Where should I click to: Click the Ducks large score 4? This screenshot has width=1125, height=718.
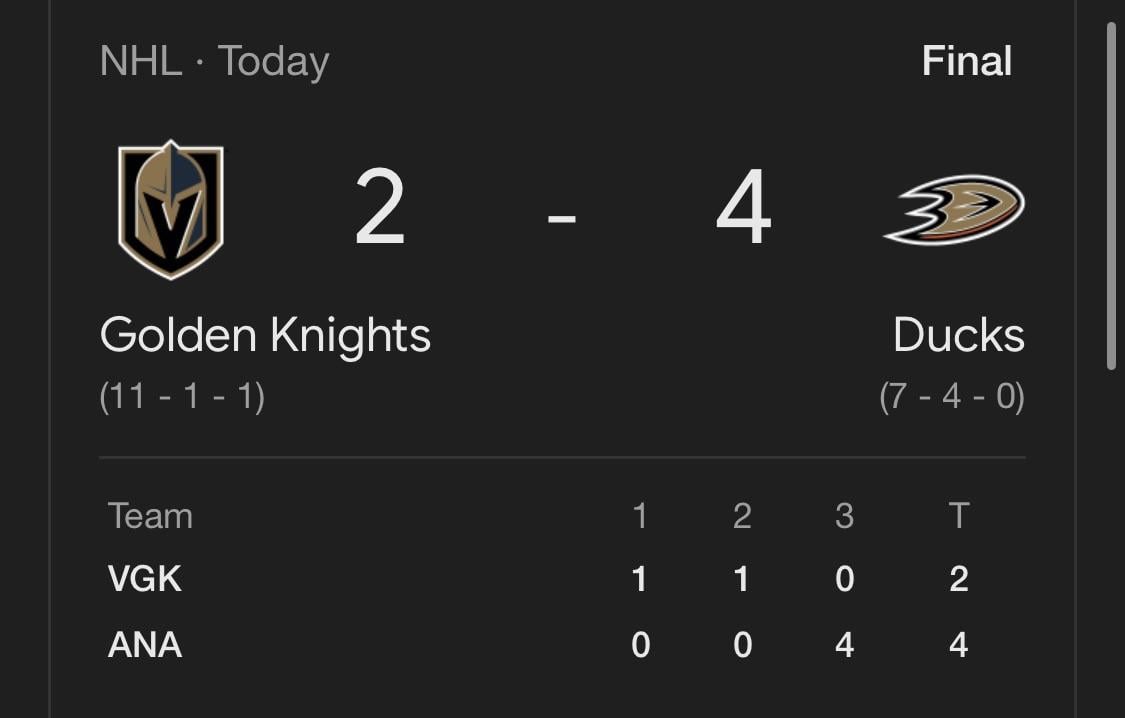tap(744, 209)
